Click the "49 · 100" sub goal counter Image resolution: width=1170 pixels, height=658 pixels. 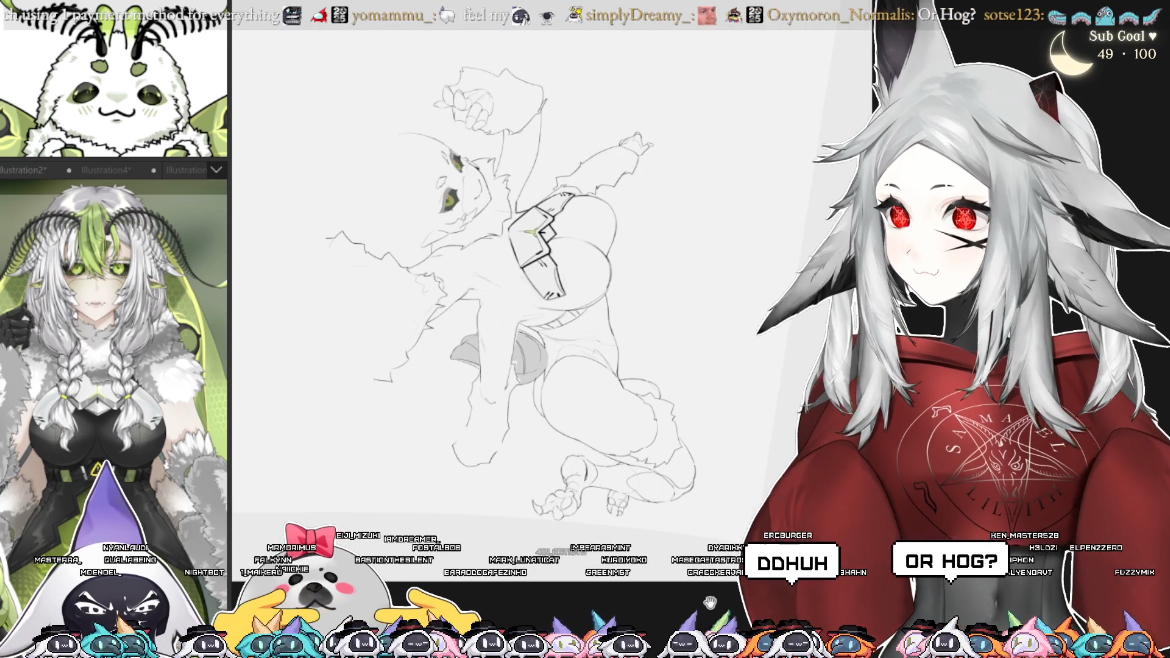1126,54
